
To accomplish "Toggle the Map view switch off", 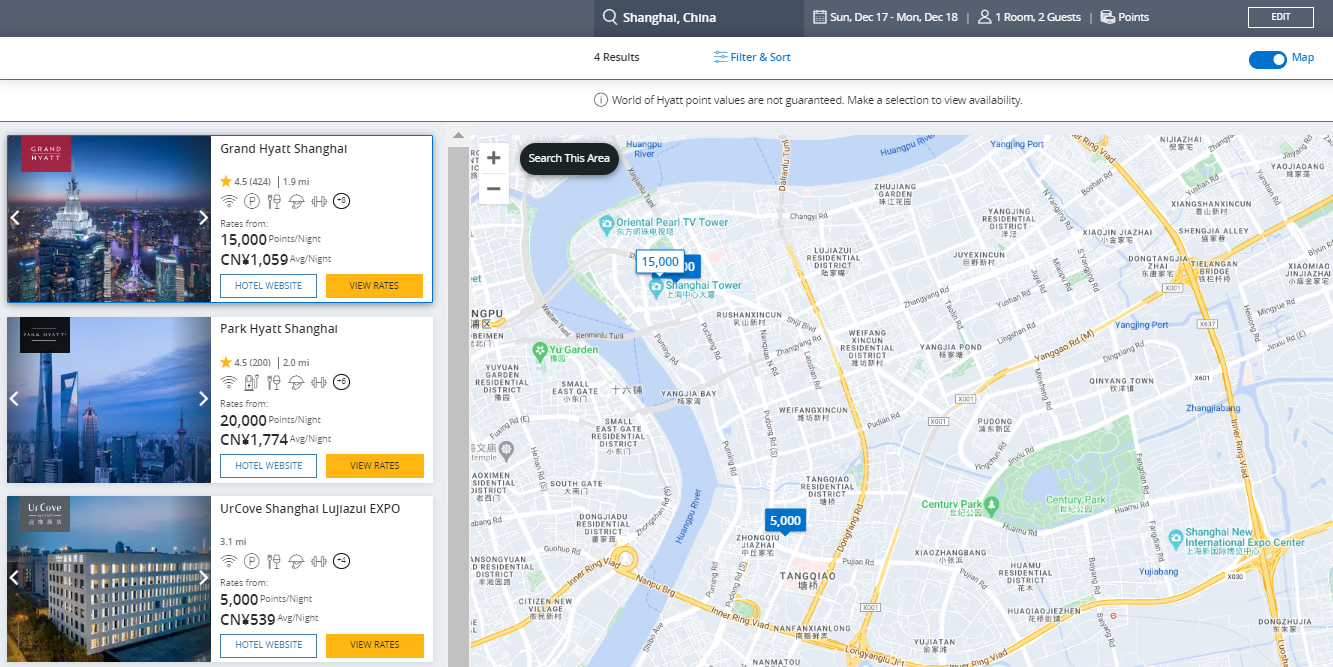I will click(x=1268, y=59).
